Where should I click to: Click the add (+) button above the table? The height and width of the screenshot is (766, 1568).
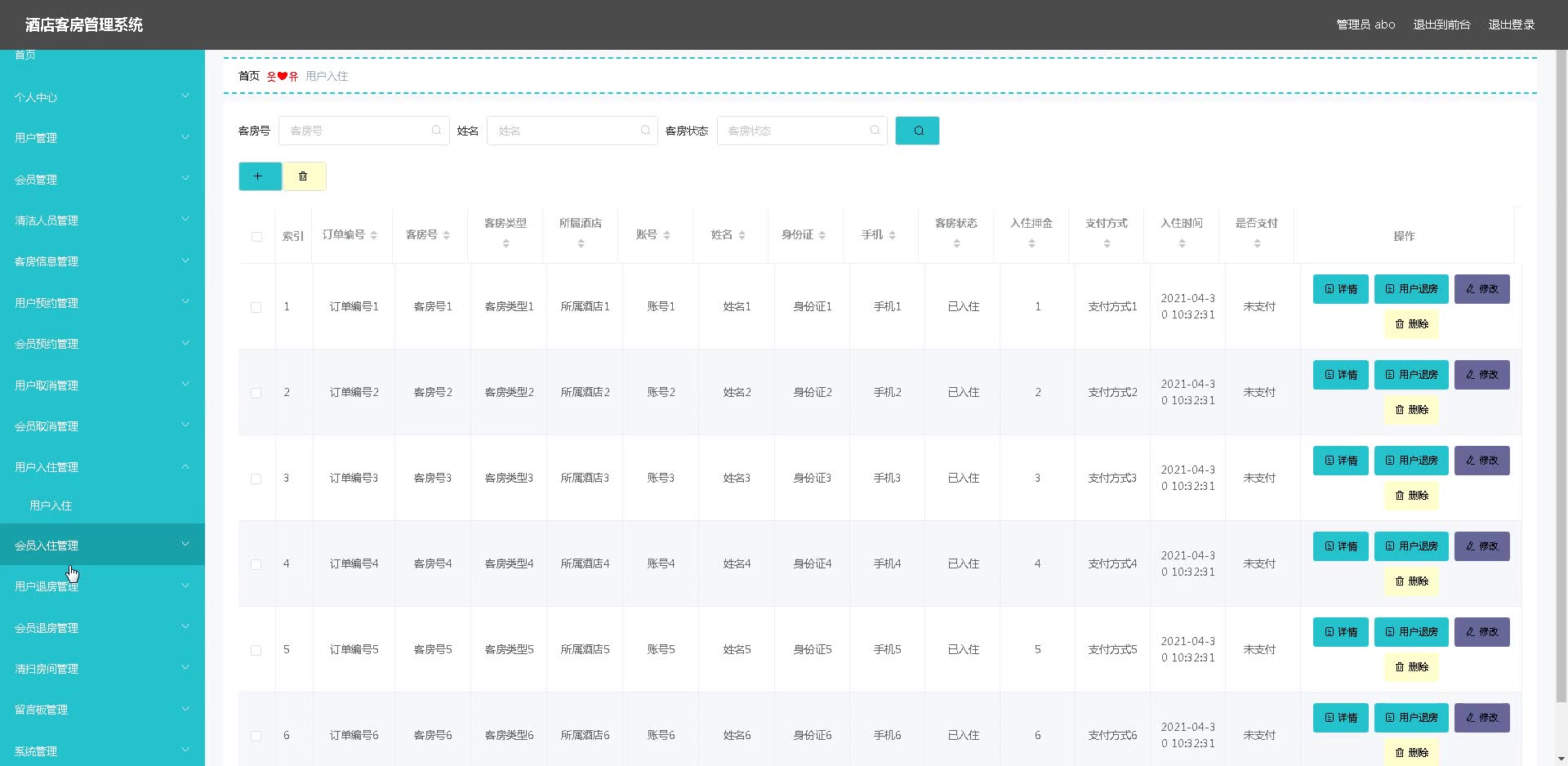coord(260,176)
